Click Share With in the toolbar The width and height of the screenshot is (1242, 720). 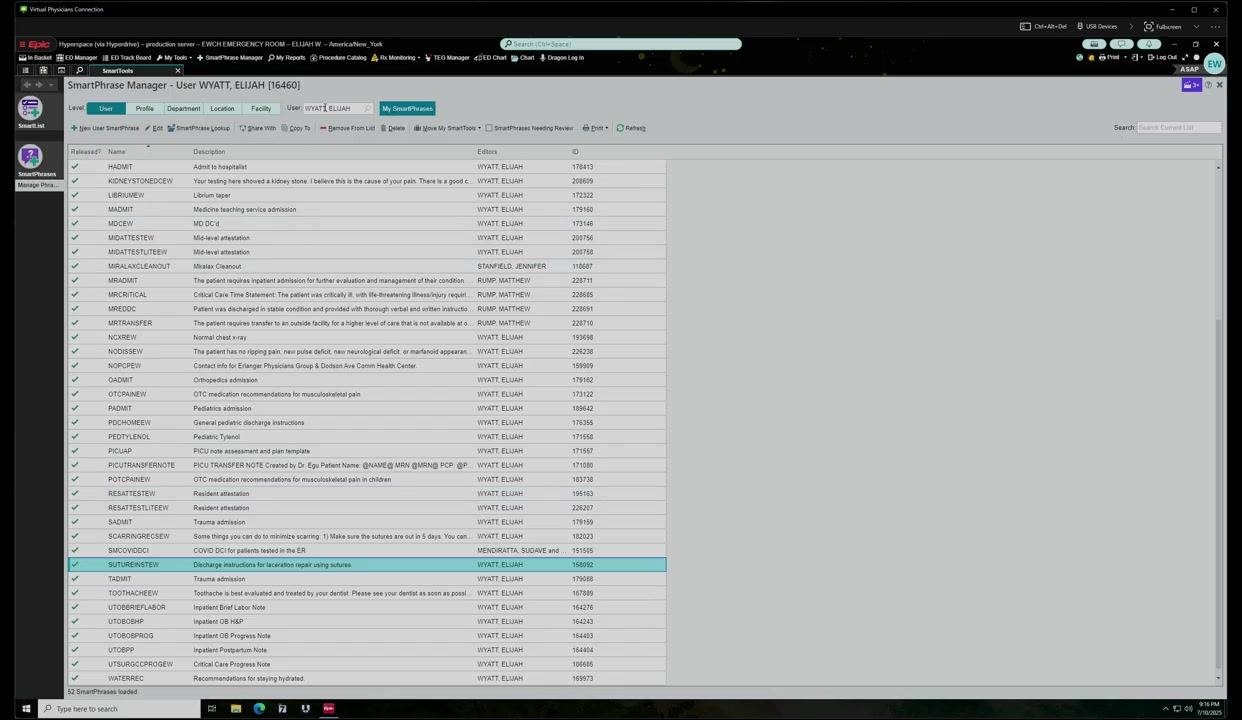(x=258, y=128)
